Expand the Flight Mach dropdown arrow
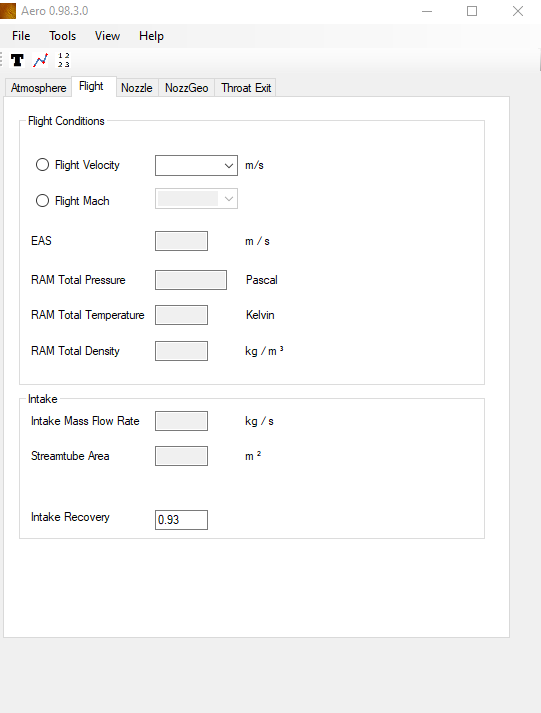The image size is (541, 713). 229,199
